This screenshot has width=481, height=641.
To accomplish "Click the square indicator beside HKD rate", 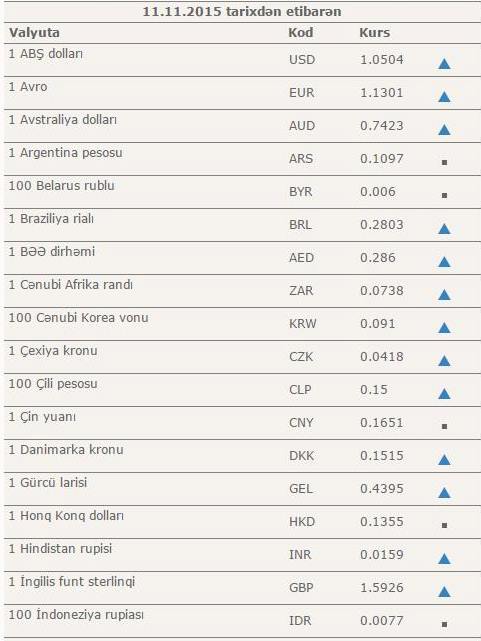I will pos(445,525).
